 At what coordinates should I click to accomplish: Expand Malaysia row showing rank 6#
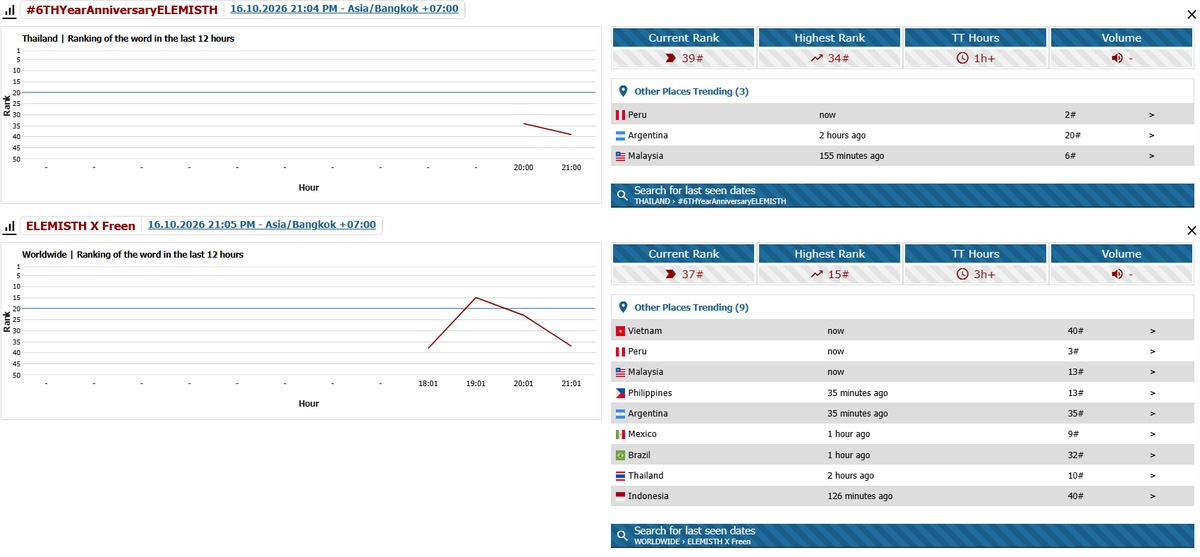[1152, 156]
